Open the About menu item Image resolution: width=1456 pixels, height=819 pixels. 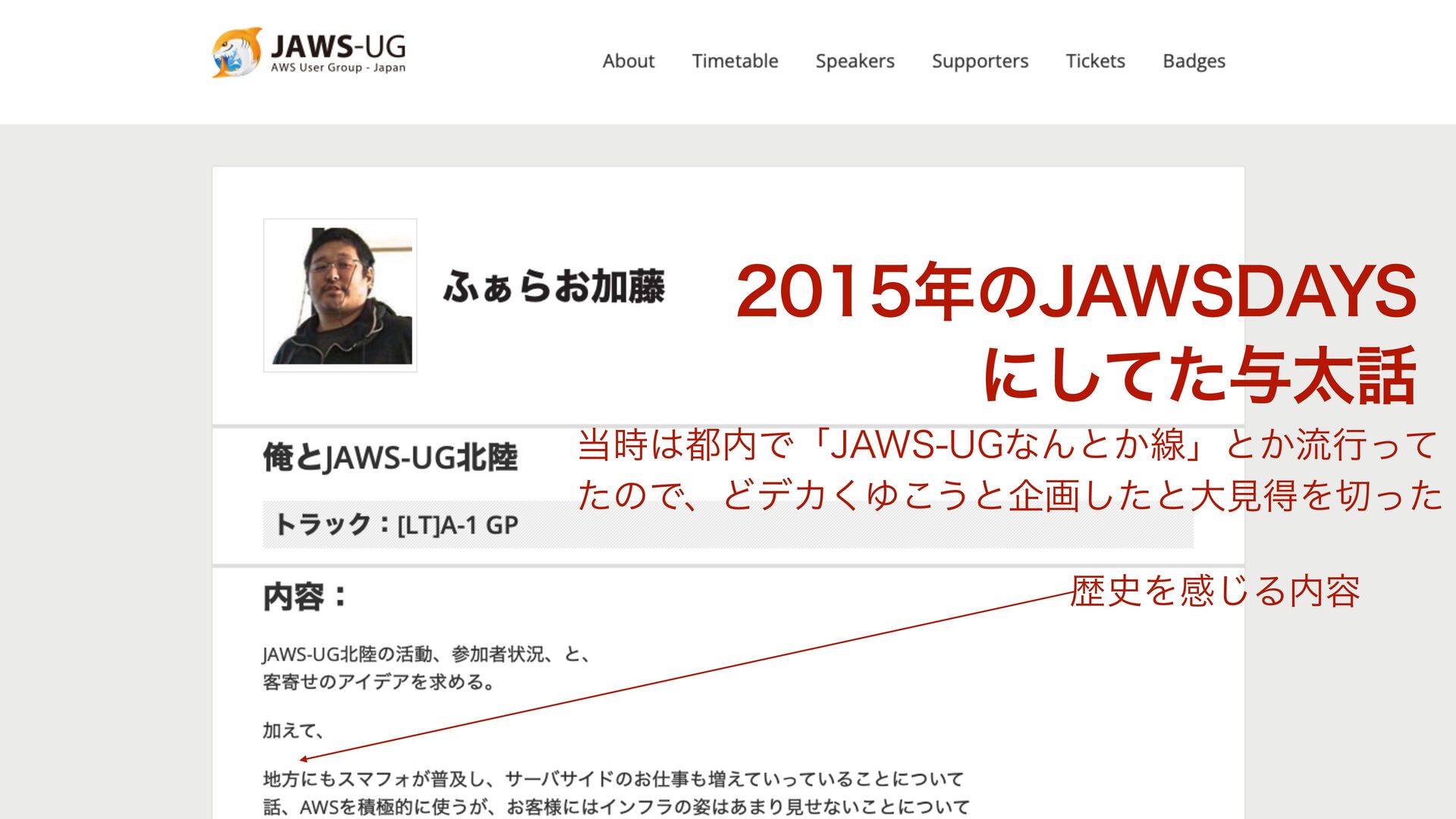(x=628, y=61)
